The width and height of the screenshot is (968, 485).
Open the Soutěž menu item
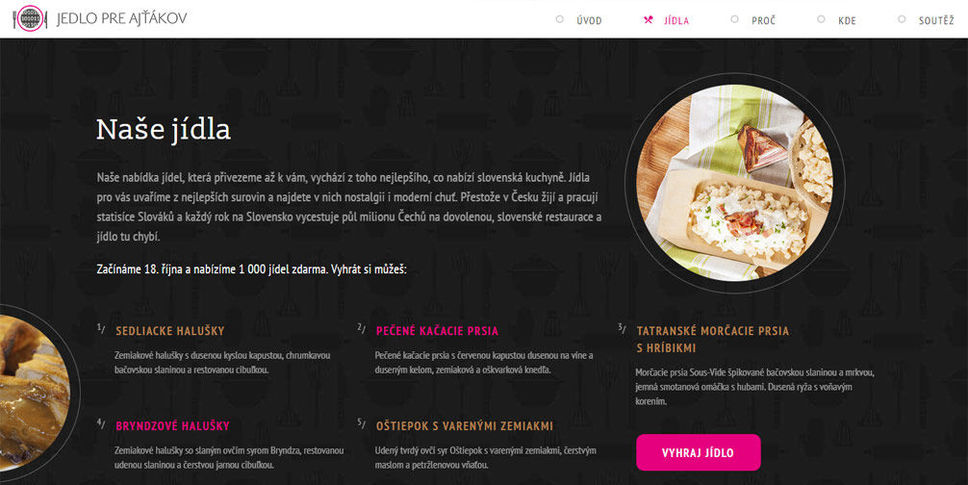(x=937, y=20)
